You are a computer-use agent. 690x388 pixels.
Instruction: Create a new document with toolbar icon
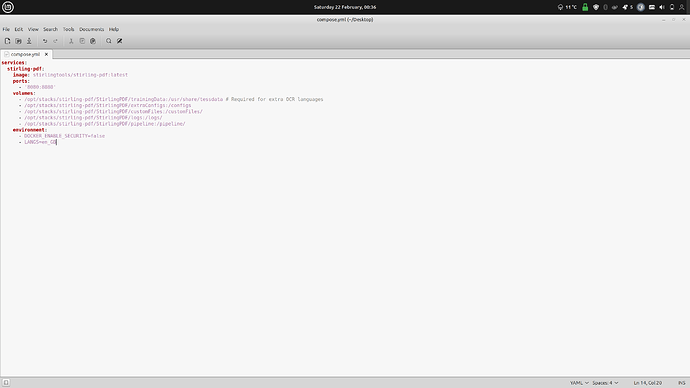[x=7, y=41]
